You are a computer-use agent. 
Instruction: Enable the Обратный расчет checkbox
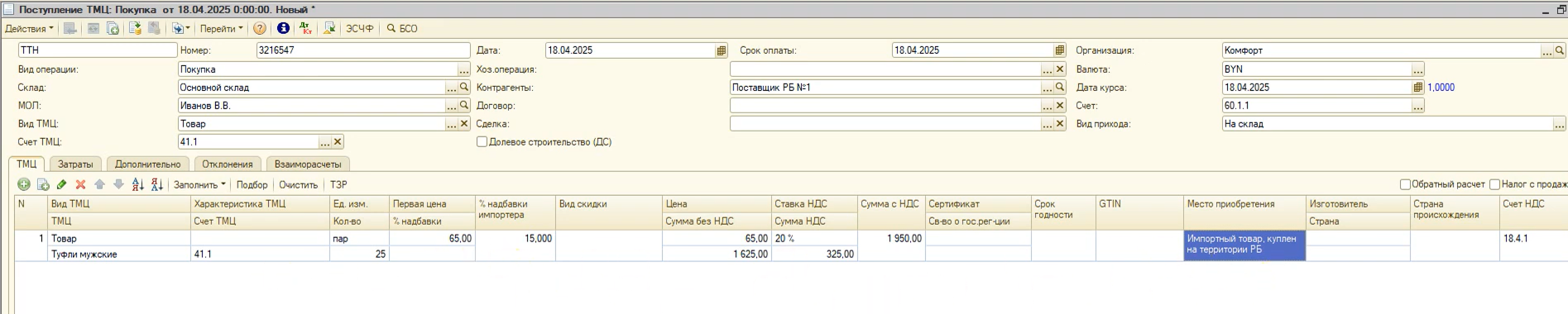[x=1405, y=184]
